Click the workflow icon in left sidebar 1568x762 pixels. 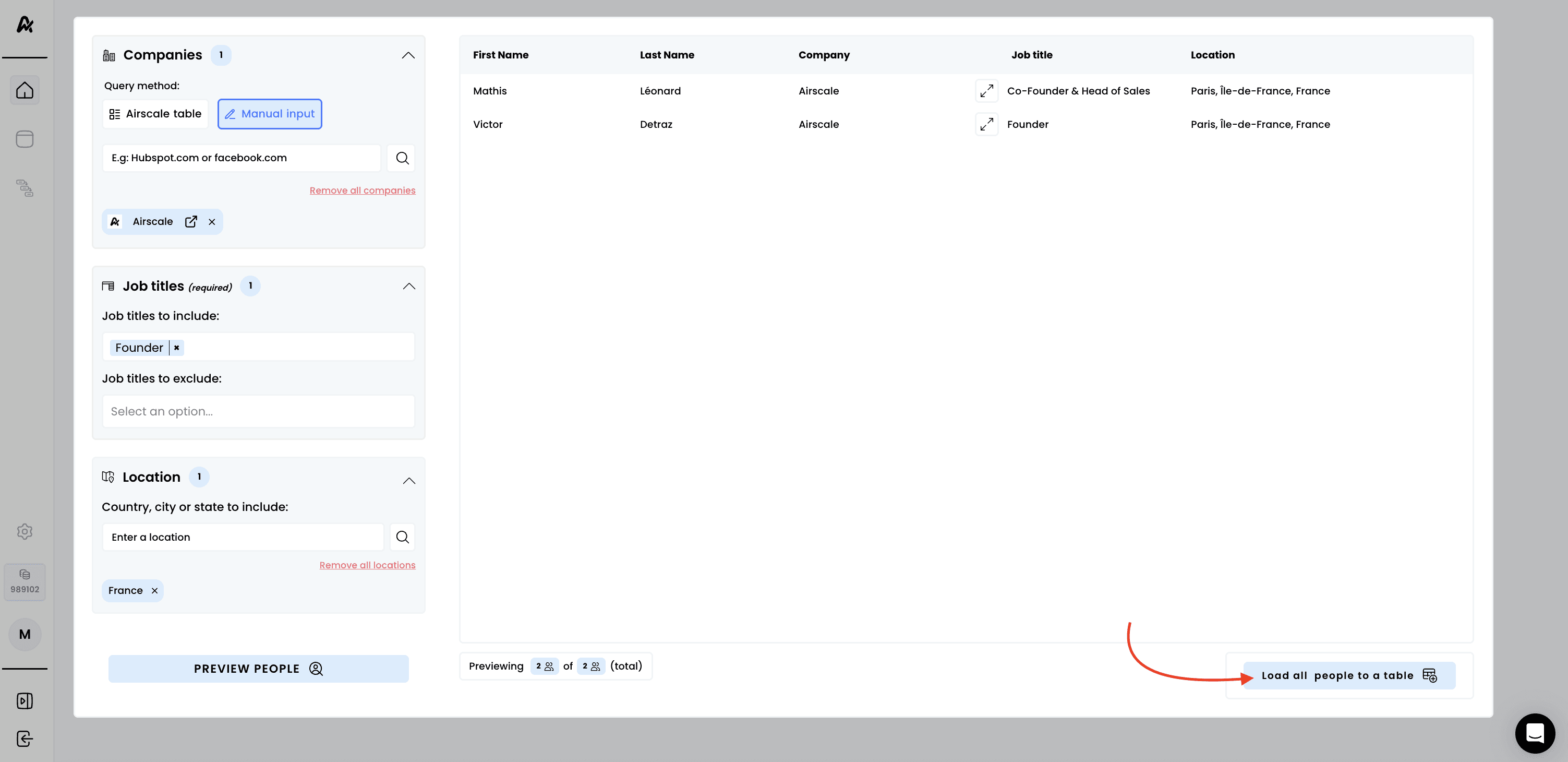(25, 187)
